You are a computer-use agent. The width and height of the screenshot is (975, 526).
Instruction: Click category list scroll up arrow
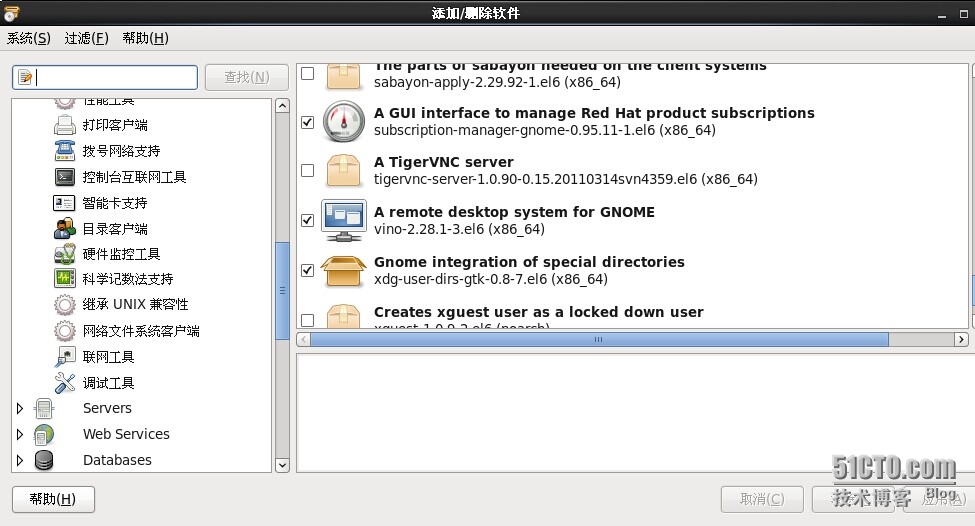[282, 106]
